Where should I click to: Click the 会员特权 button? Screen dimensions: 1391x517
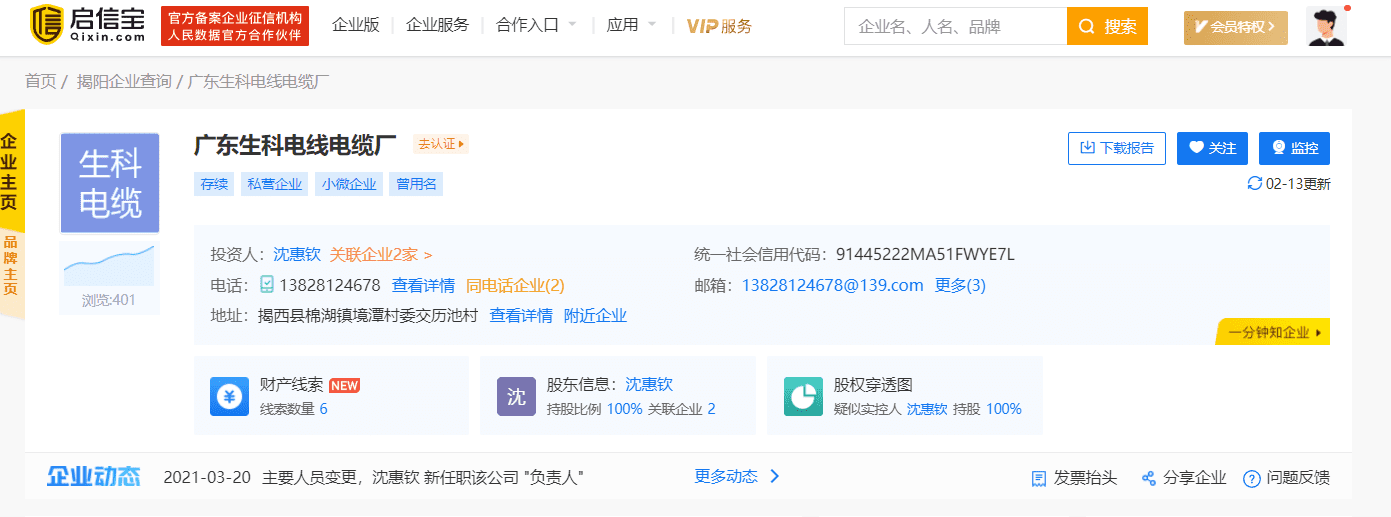(x=1236, y=27)
